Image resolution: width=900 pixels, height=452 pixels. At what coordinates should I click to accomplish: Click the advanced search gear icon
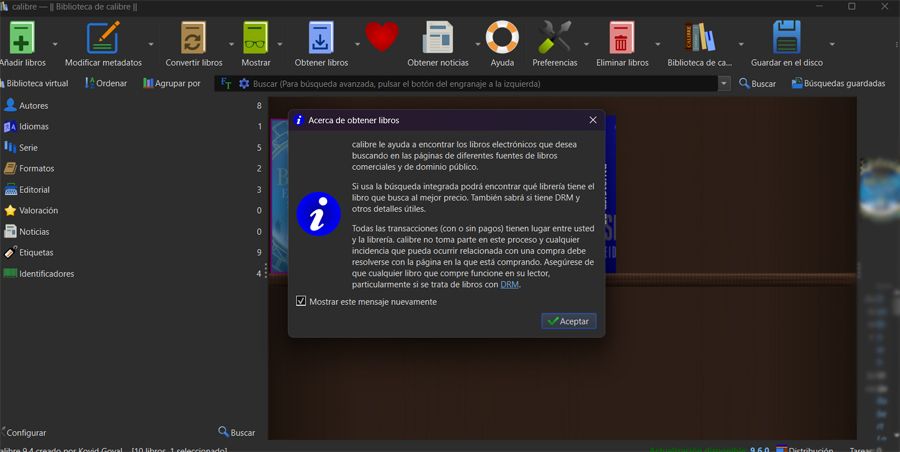pyautogui.click(x=244, y=84)
